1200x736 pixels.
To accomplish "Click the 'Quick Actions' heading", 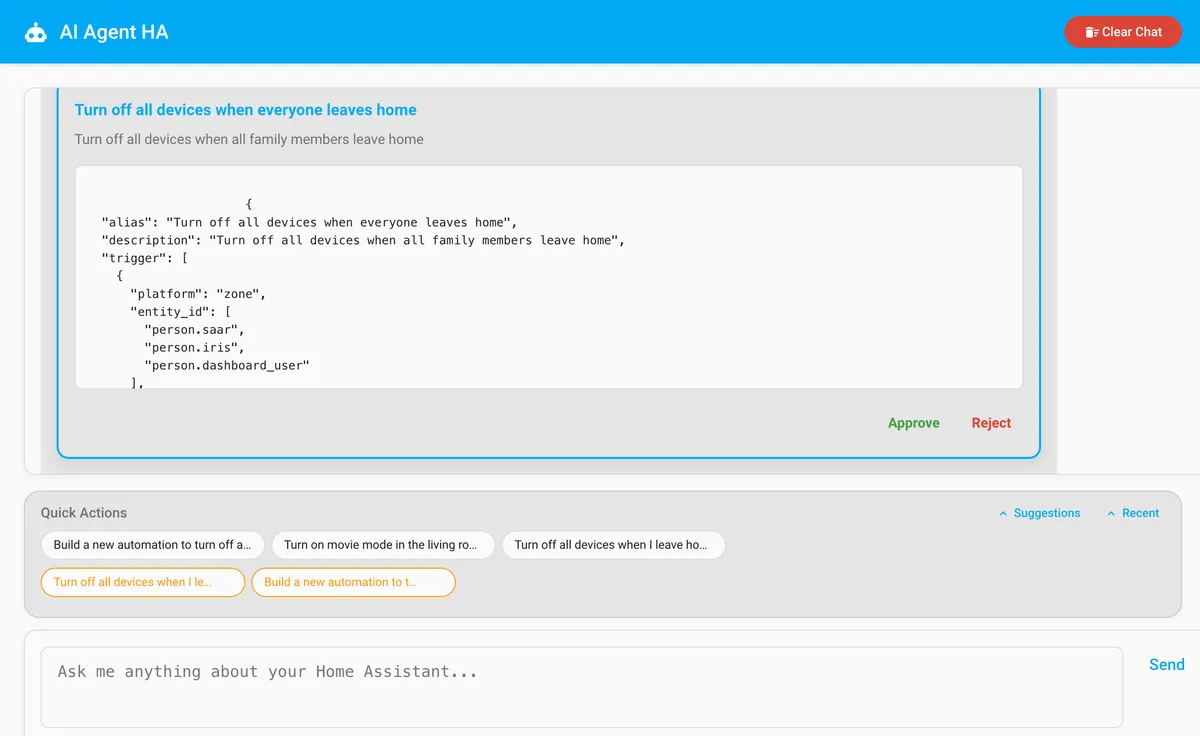I will [x=84, y=513].
